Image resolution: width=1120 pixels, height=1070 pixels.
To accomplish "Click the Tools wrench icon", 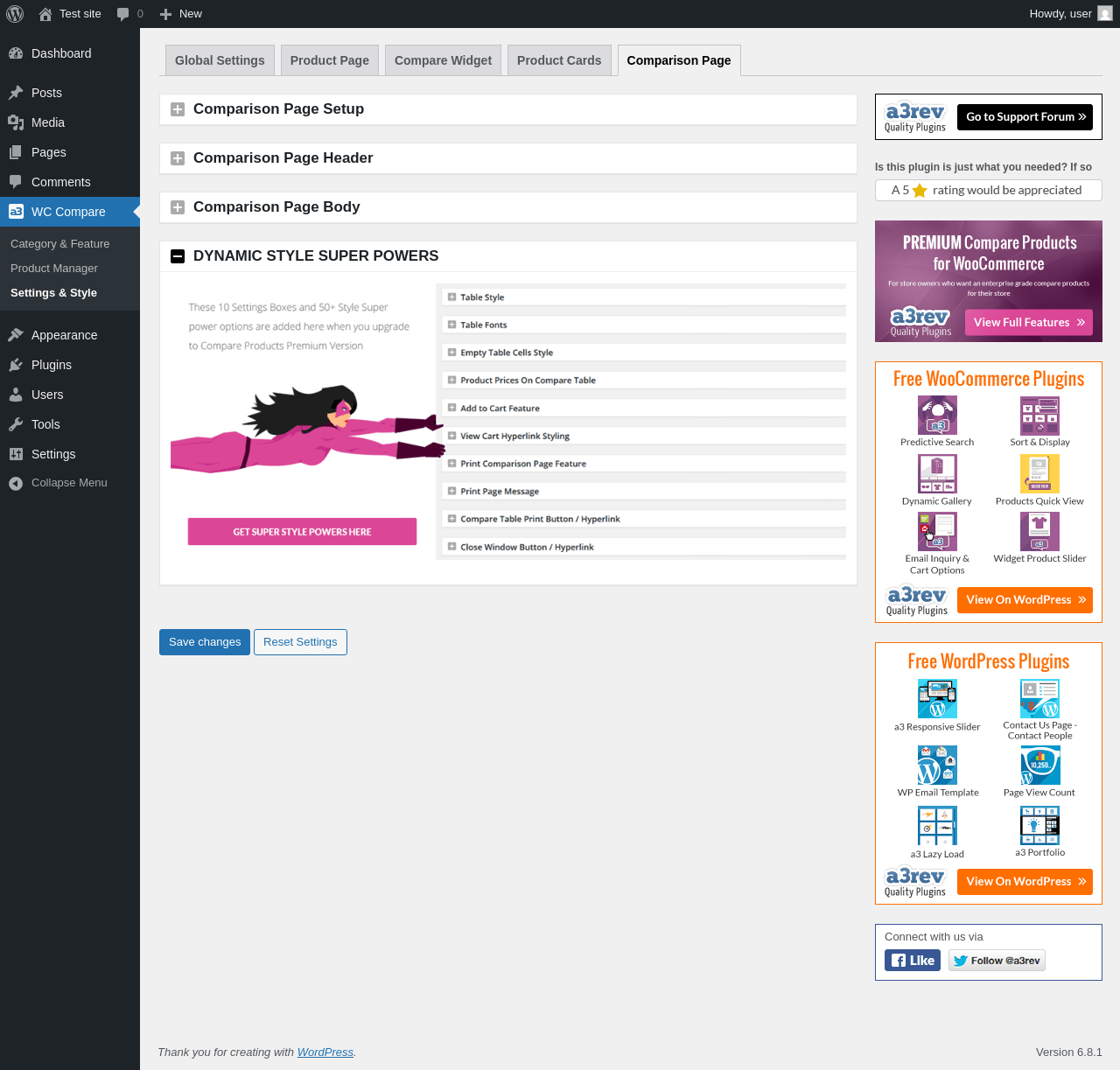I will coord(16,424).
